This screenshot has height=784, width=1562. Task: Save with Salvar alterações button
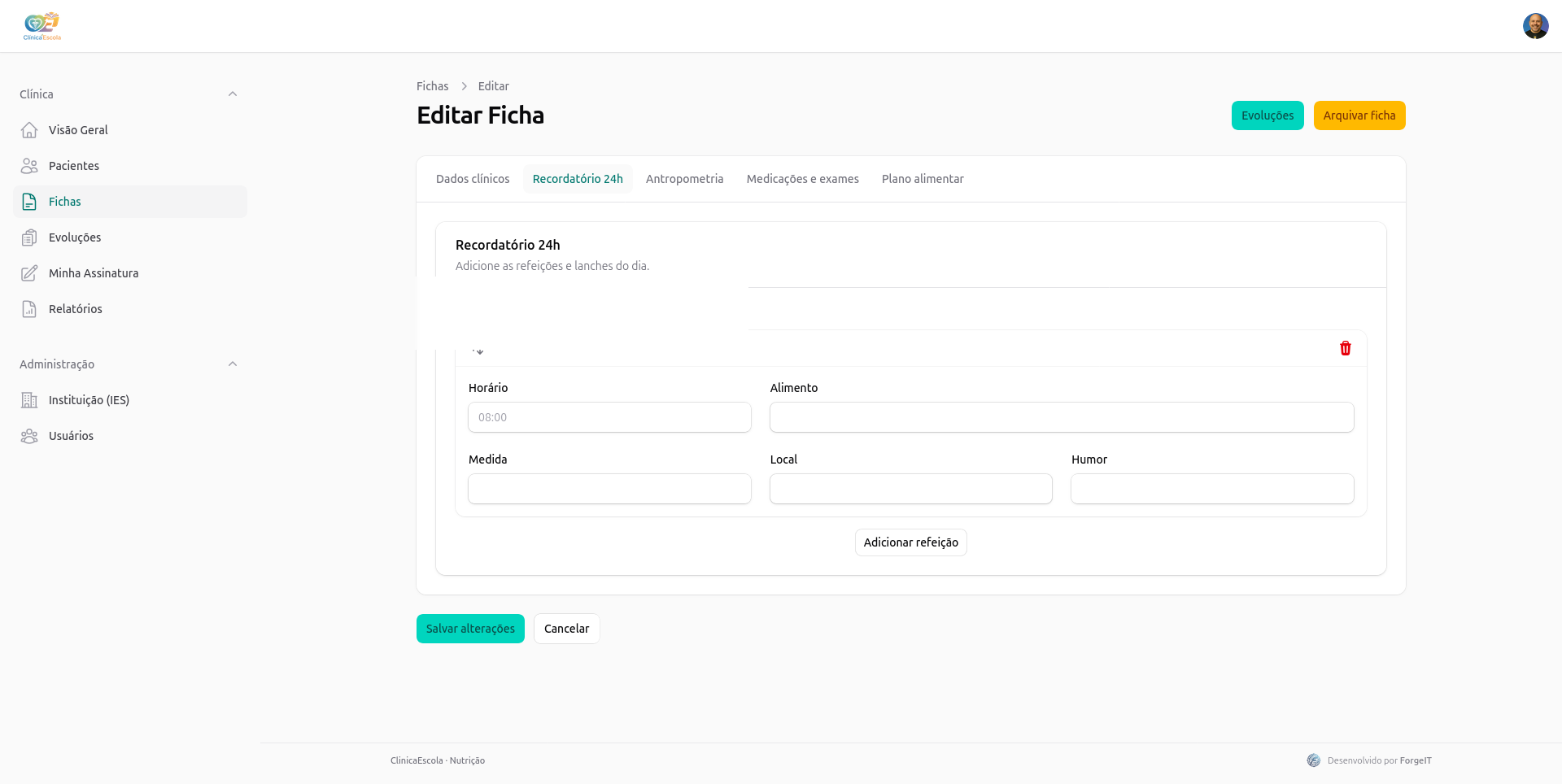(470, 629)
